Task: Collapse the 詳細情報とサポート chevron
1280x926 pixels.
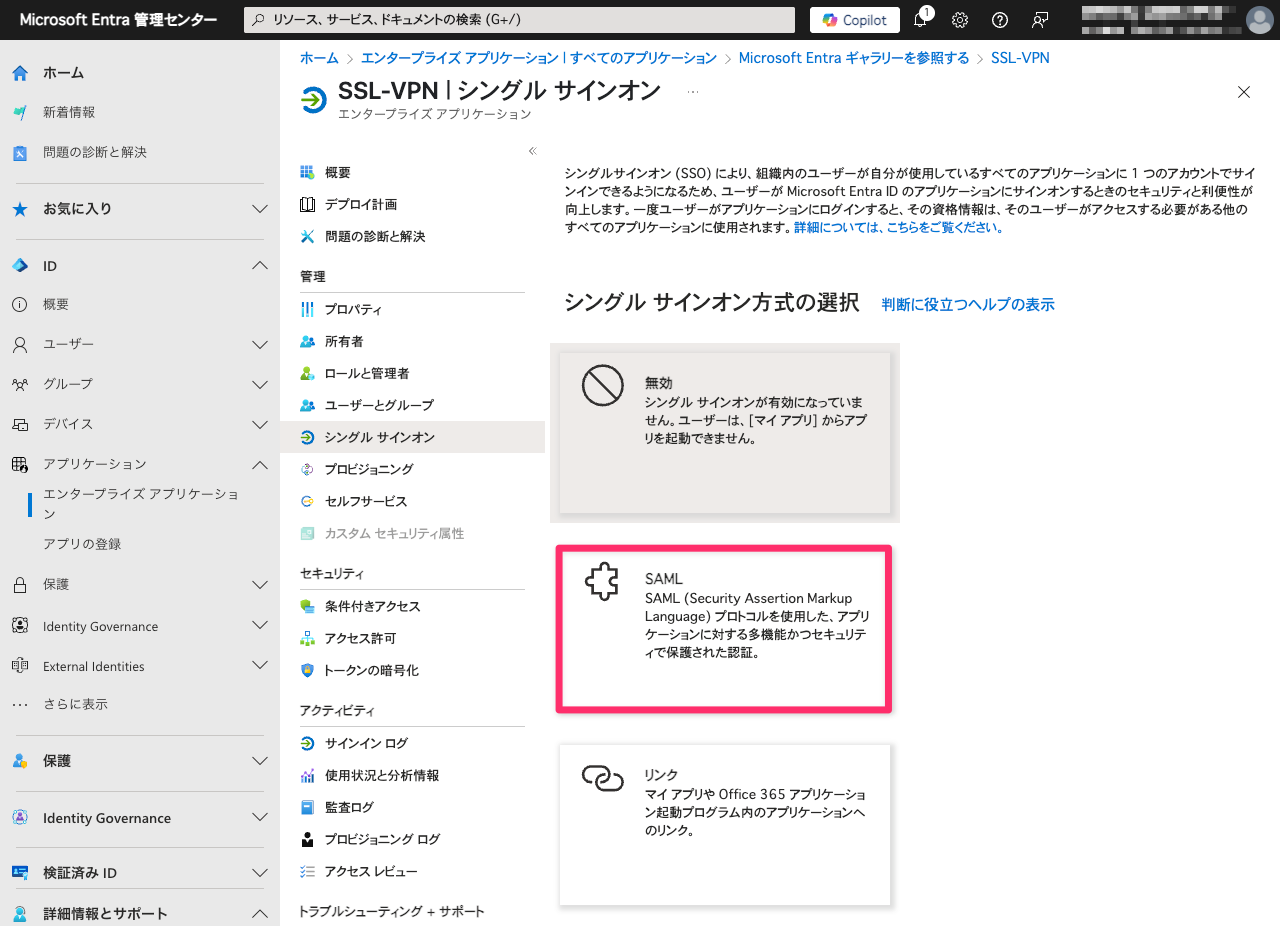Action: (260, 914)
